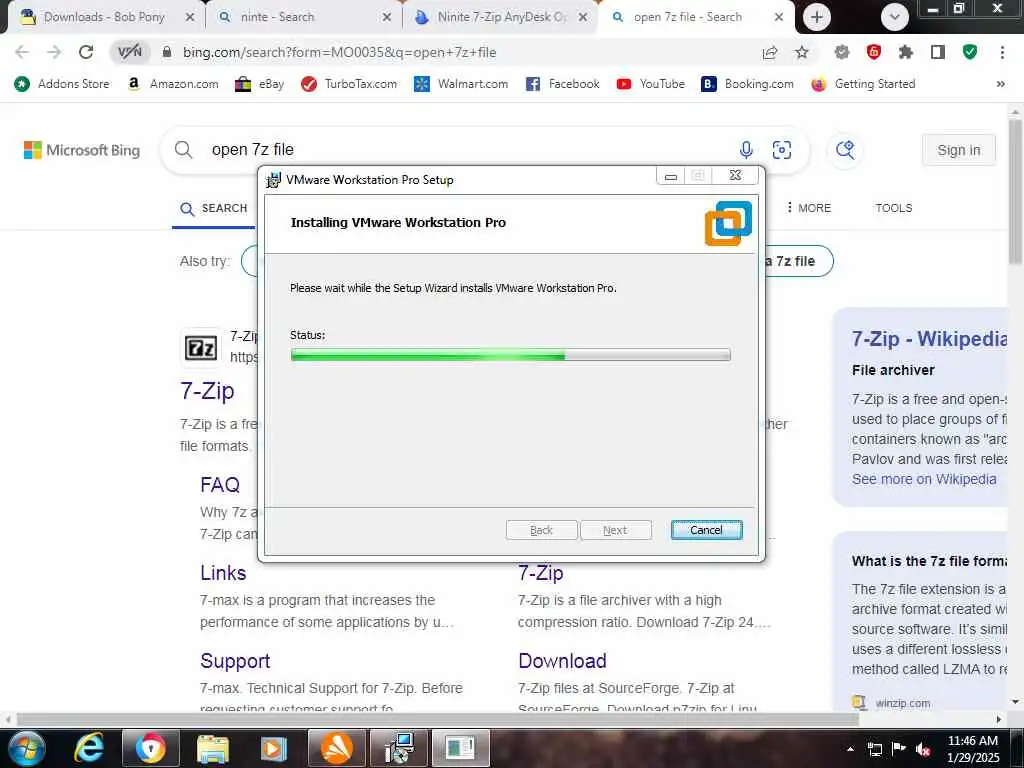The image size is (1024, 768).
Task: Select the SEARCH tab on Bing
Action: pyautogui.click(x=214, y=208)
